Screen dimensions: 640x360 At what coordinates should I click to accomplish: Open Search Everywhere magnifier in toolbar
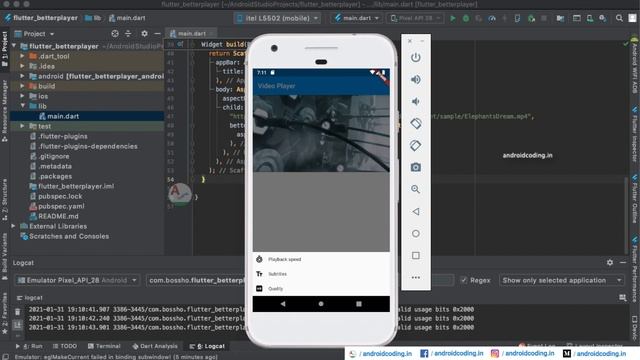tap(619, 18)
